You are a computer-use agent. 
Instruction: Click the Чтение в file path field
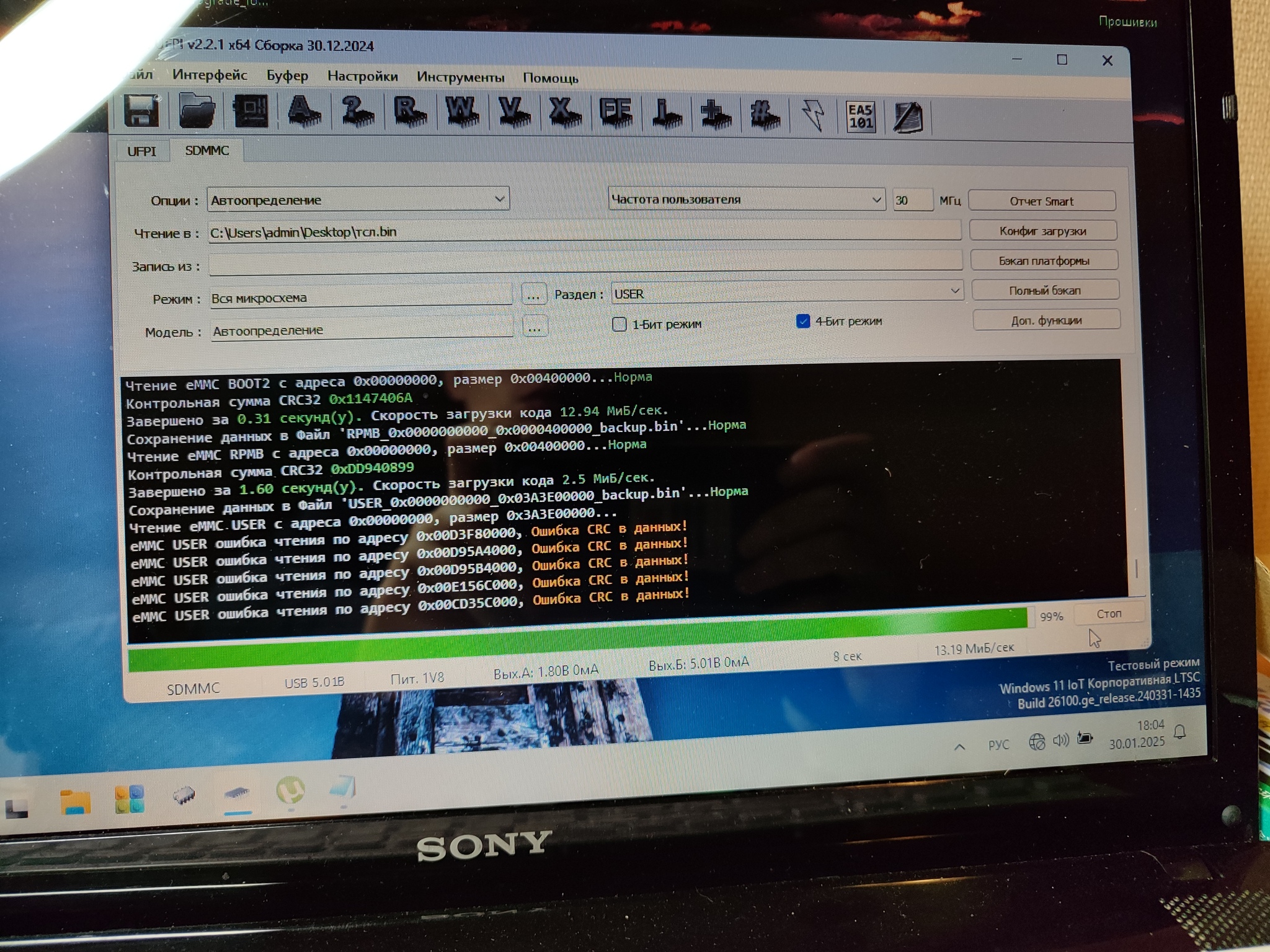[584, 231]
